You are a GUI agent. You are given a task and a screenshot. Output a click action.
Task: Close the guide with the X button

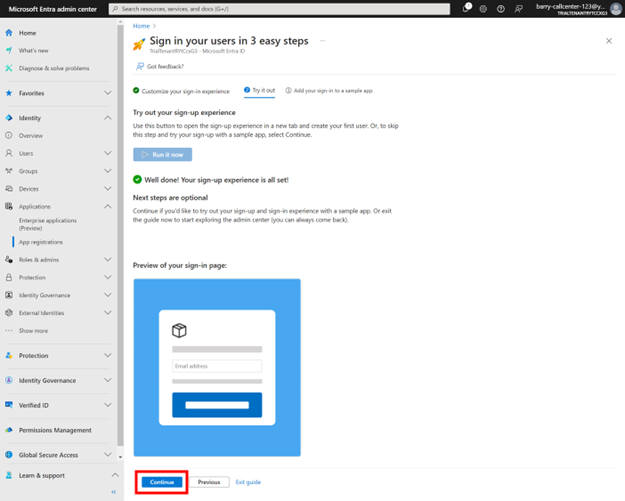(x=609, y=41)
